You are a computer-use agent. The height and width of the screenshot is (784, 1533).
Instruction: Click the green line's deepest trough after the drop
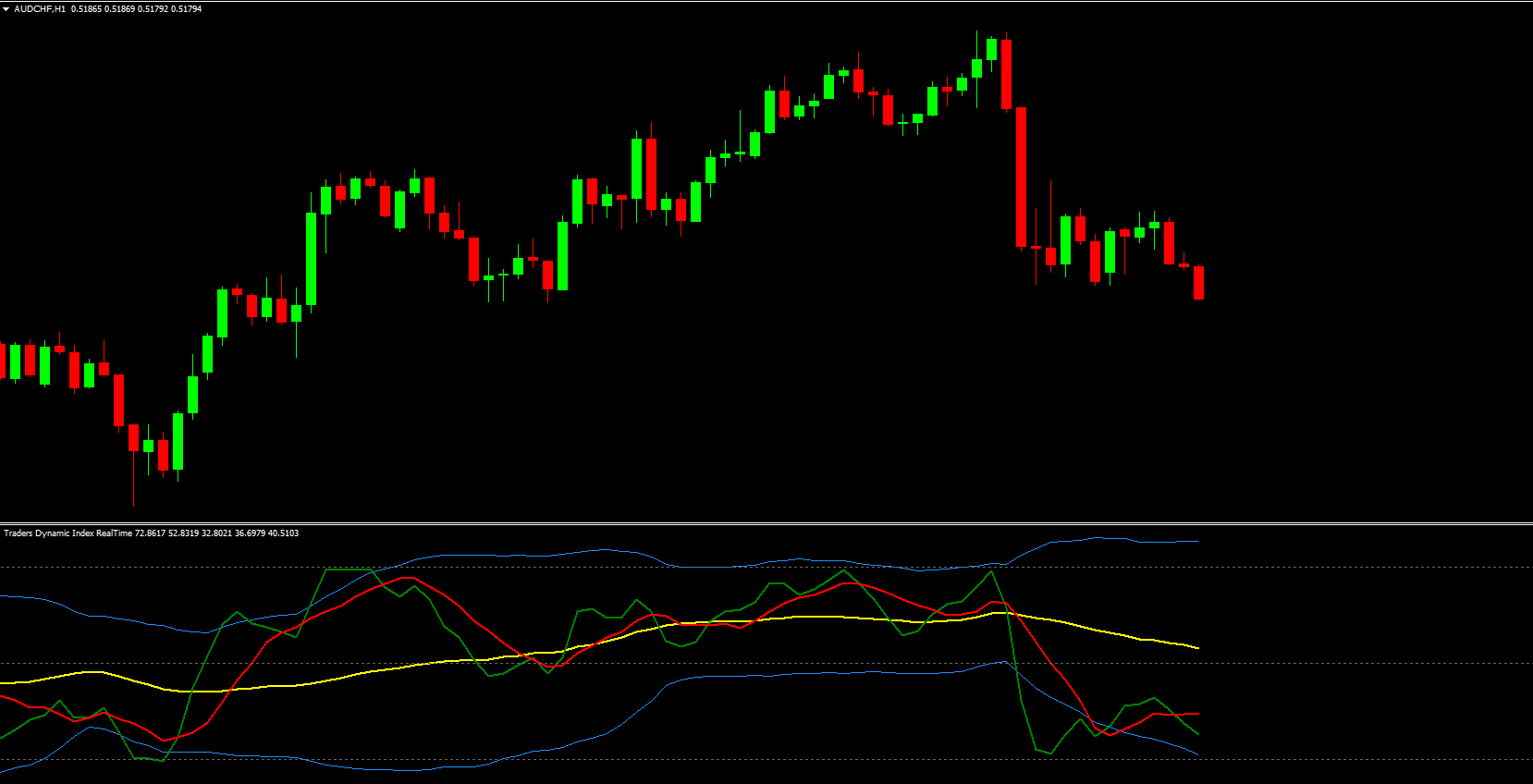pos(1049,753)
